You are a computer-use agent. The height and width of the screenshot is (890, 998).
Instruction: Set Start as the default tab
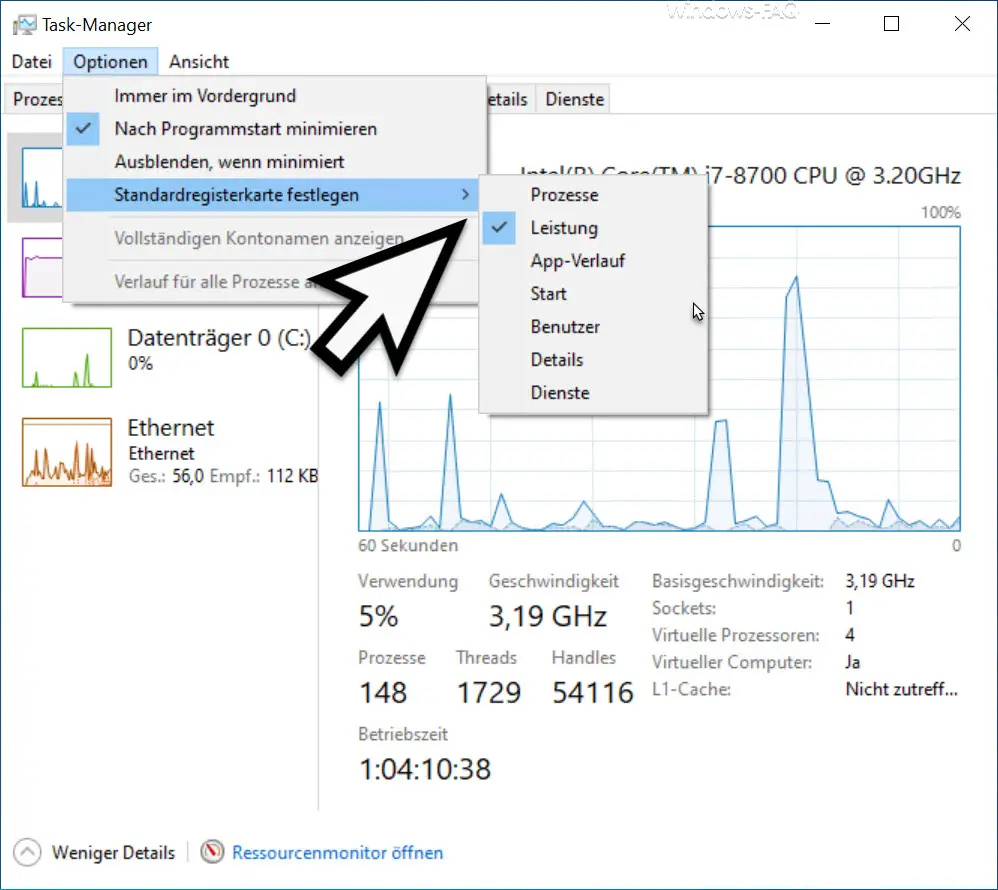tap(593, 294)
